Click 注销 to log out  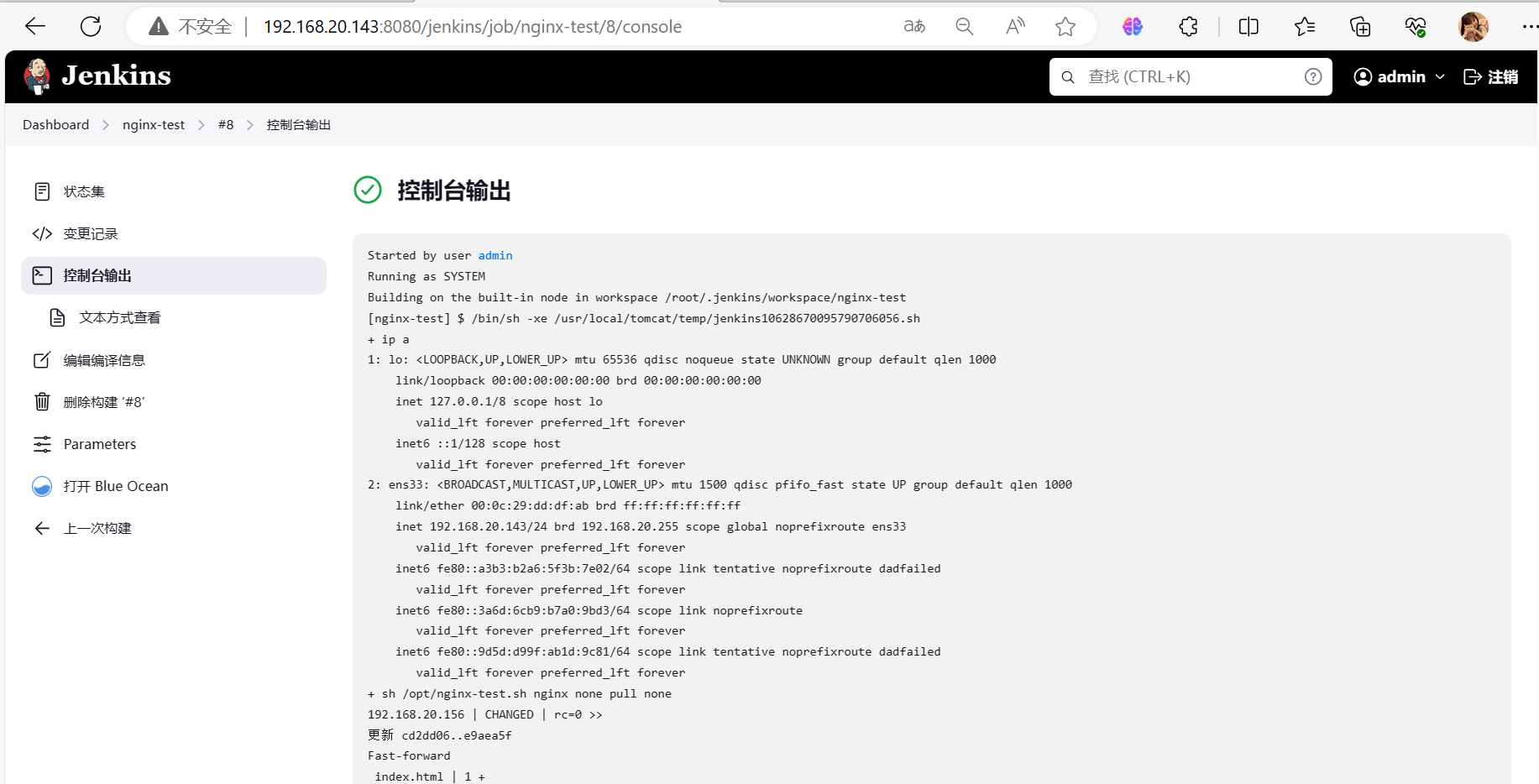pyautogui.click(x=1491, y=77)
